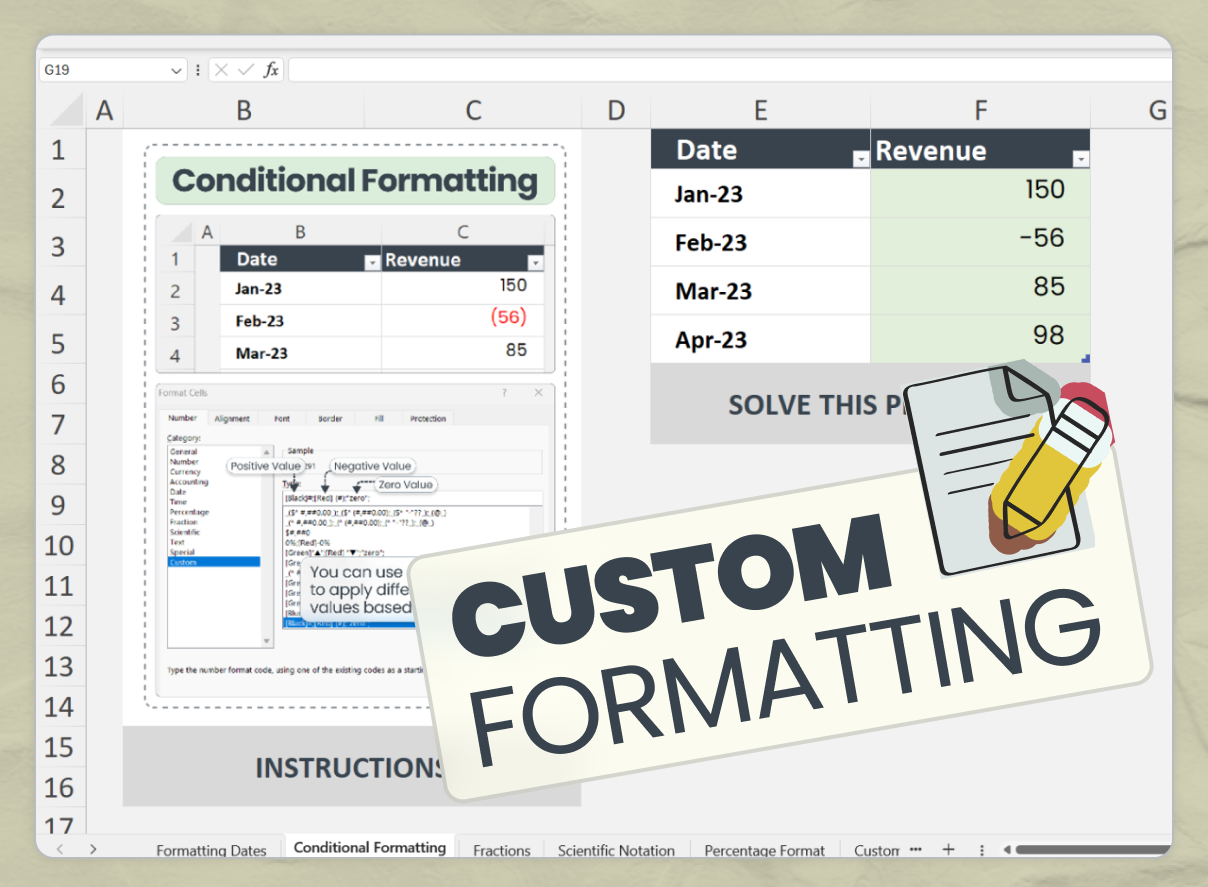
Task: Click the next sheet navigation arrow
Action: coord(92,849)
